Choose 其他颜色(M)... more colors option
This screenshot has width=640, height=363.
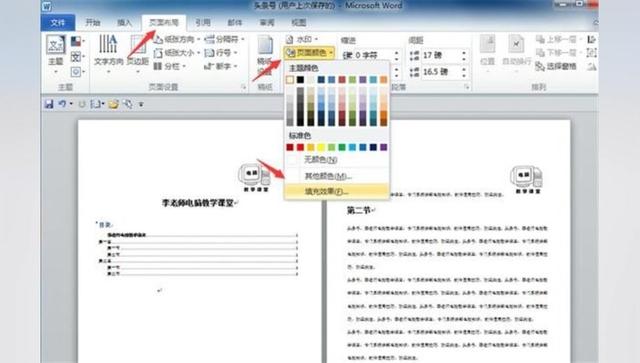(x=337, y=176)
